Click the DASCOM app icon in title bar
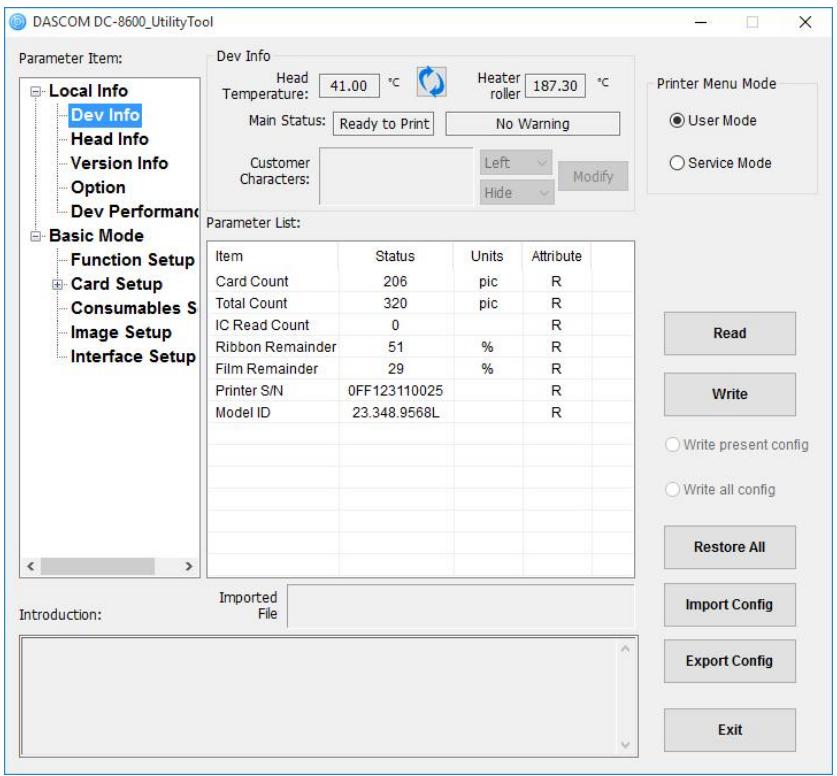The width and height of the screenshot is (837, 776). tap(18, 22)
